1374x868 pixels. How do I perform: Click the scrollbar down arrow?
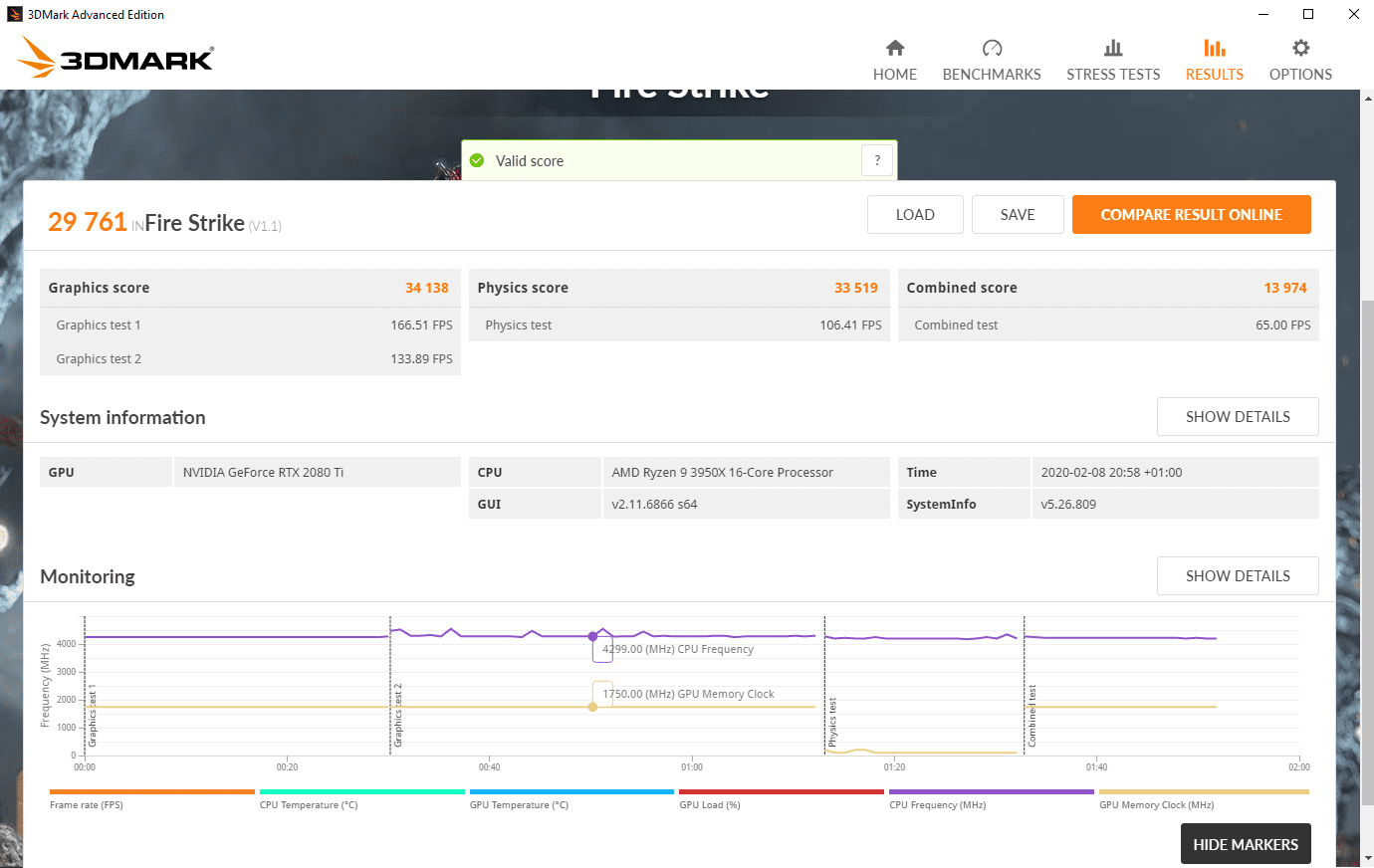pyautogui.click(x=1367, y=857)
